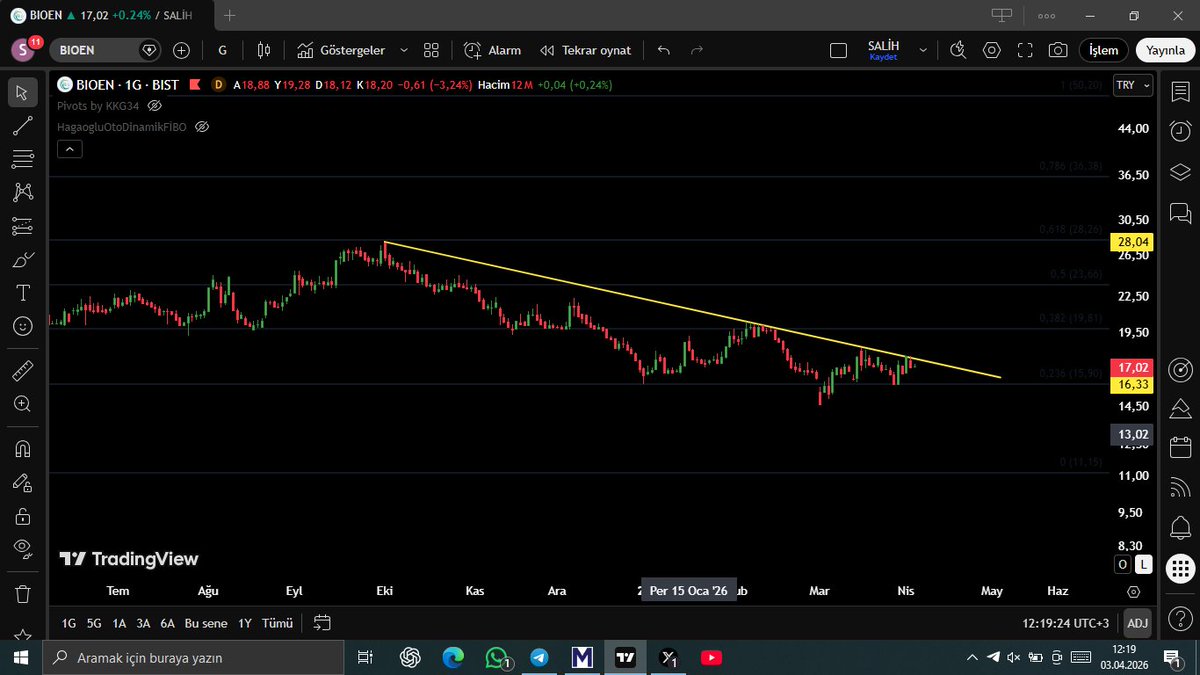The image size is (1200, 675).
Task: Open the layout selection rectangle icon
Action: (x=840, y=50)
